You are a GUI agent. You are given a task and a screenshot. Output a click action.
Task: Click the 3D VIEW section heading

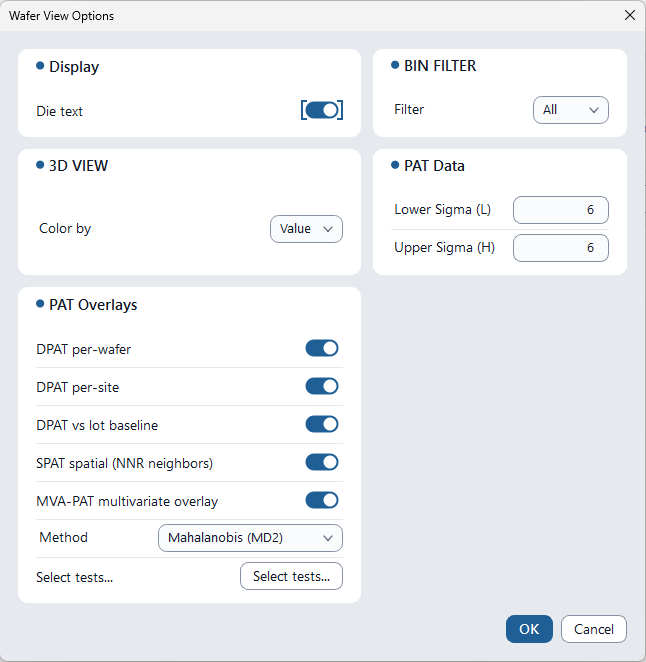click(x=79, y=166)
